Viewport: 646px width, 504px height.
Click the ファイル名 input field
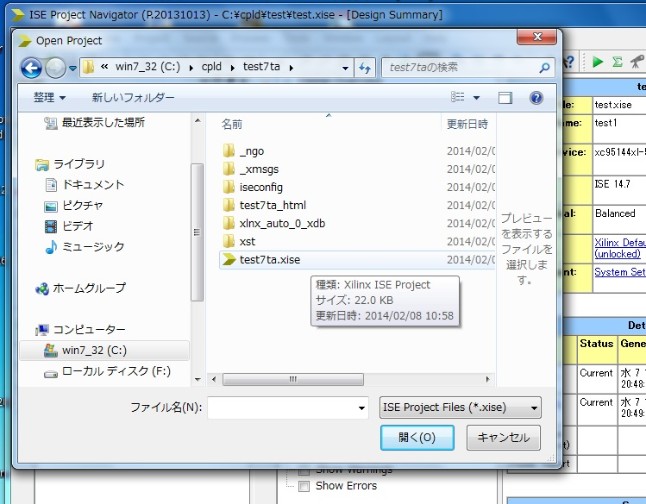[288, 408]
